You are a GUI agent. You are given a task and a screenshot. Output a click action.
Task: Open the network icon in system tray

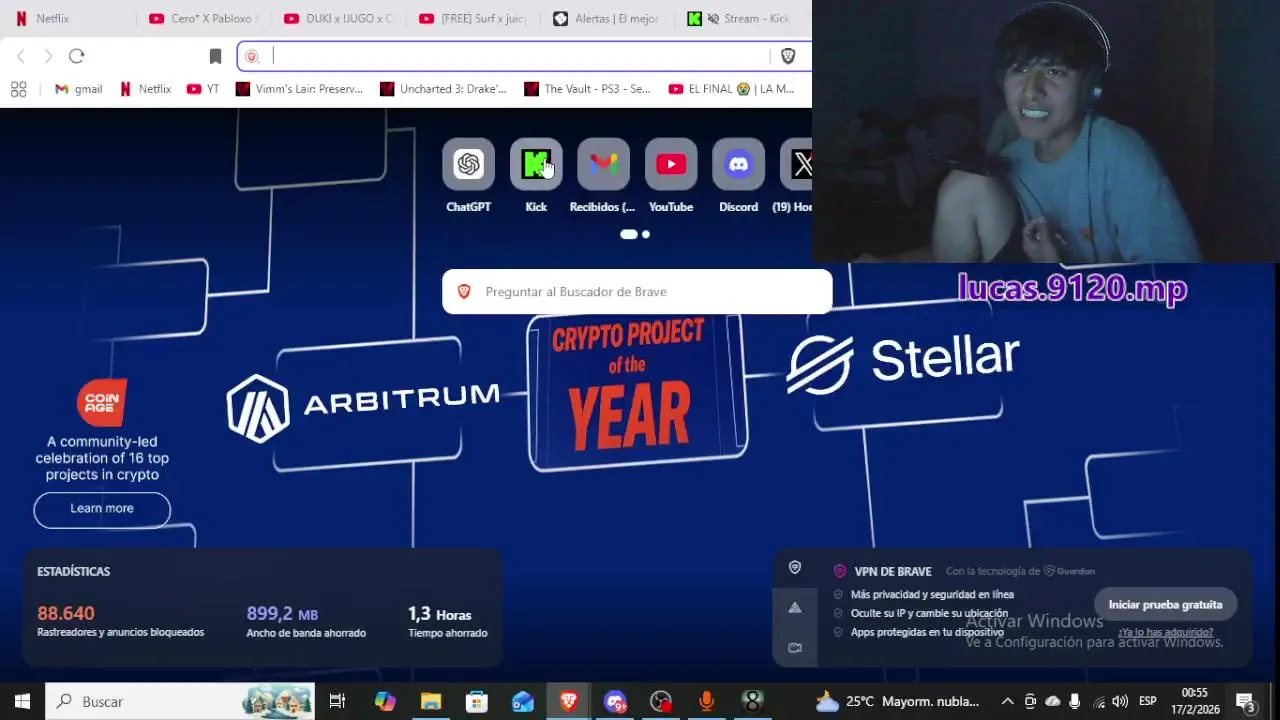point(1099,702)
